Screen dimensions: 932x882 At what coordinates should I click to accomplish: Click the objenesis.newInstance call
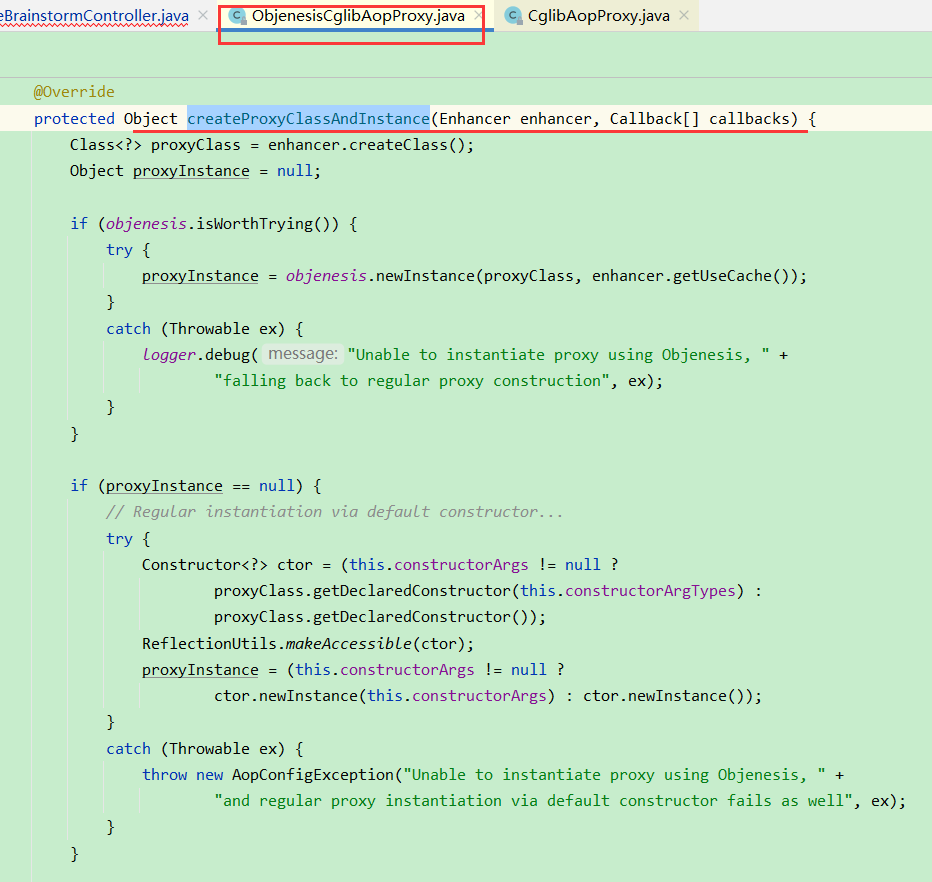coord(546,276)
